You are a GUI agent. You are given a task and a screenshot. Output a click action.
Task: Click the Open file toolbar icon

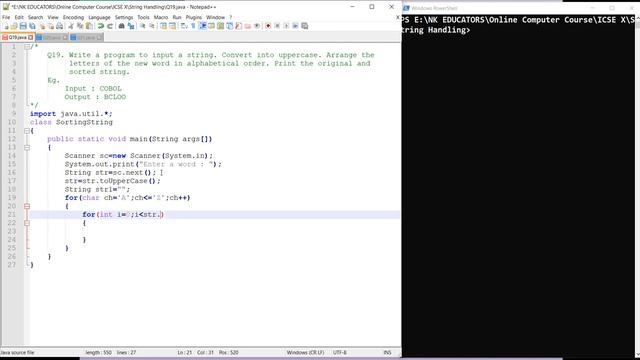pyautogui.click(x=14, y=26)
